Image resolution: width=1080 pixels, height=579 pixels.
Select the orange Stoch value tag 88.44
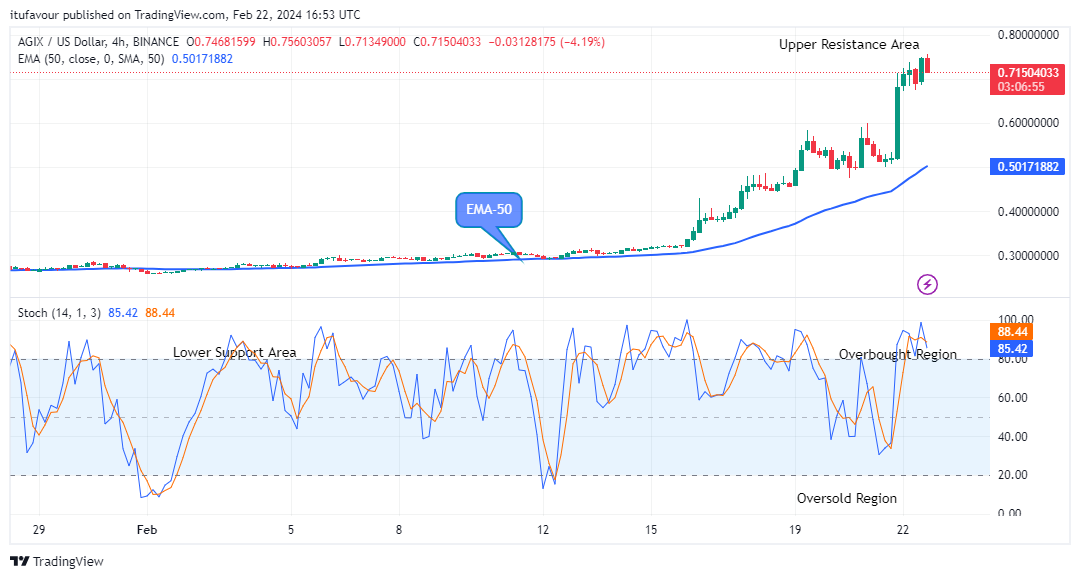(1013, 331)
